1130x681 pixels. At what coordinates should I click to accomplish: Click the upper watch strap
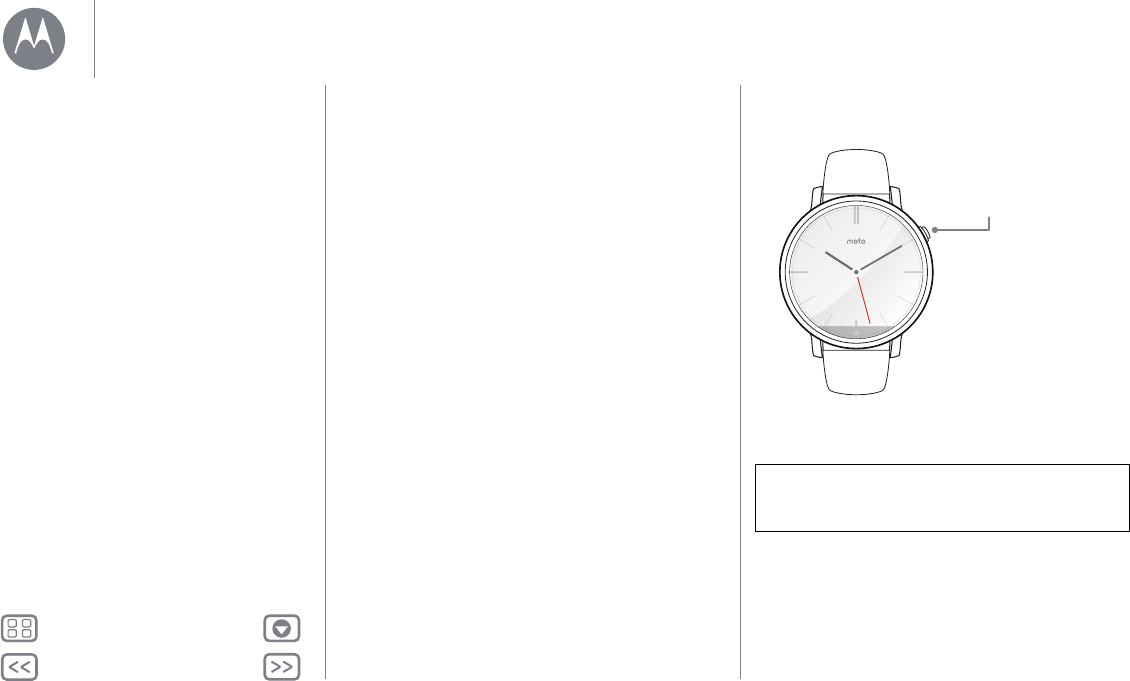coord(855,172)
